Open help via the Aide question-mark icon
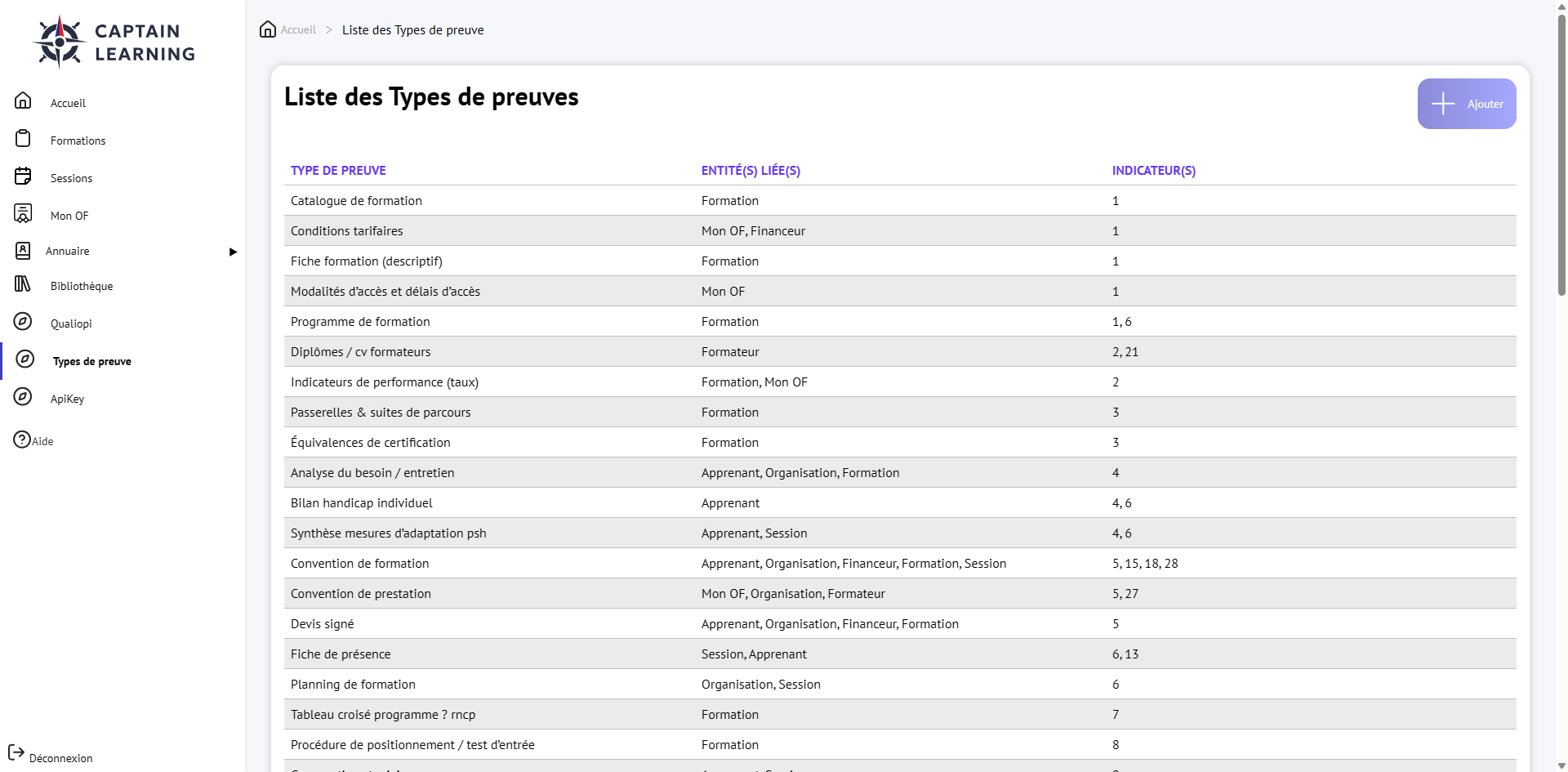Screen dimensions: 1568x772 [x=21, y=440]
